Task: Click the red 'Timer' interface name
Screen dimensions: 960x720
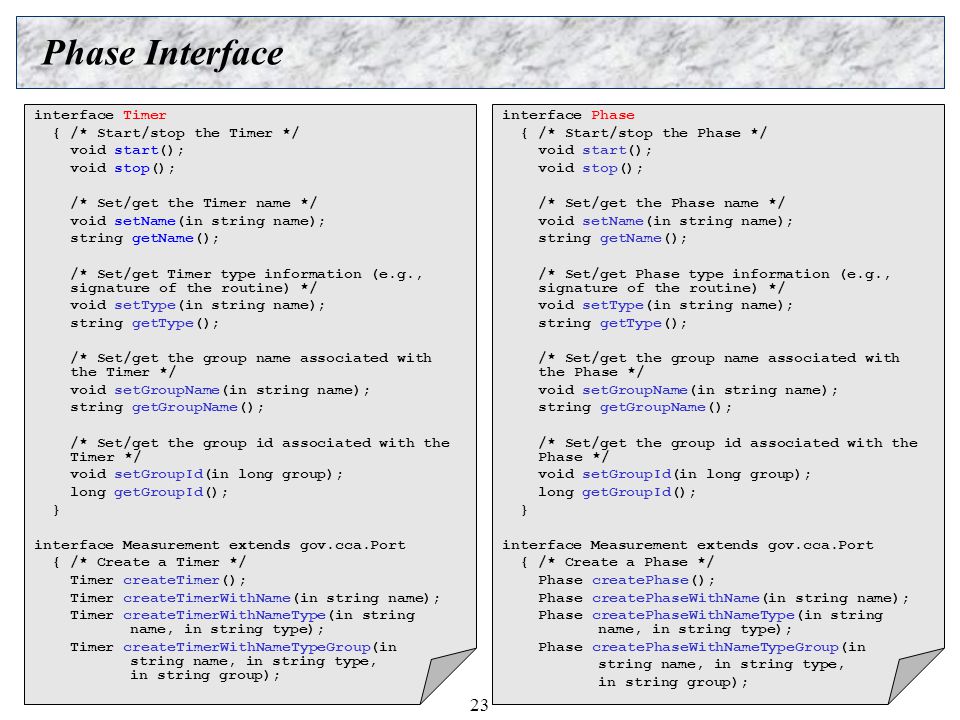Action: tap(144, 115)
